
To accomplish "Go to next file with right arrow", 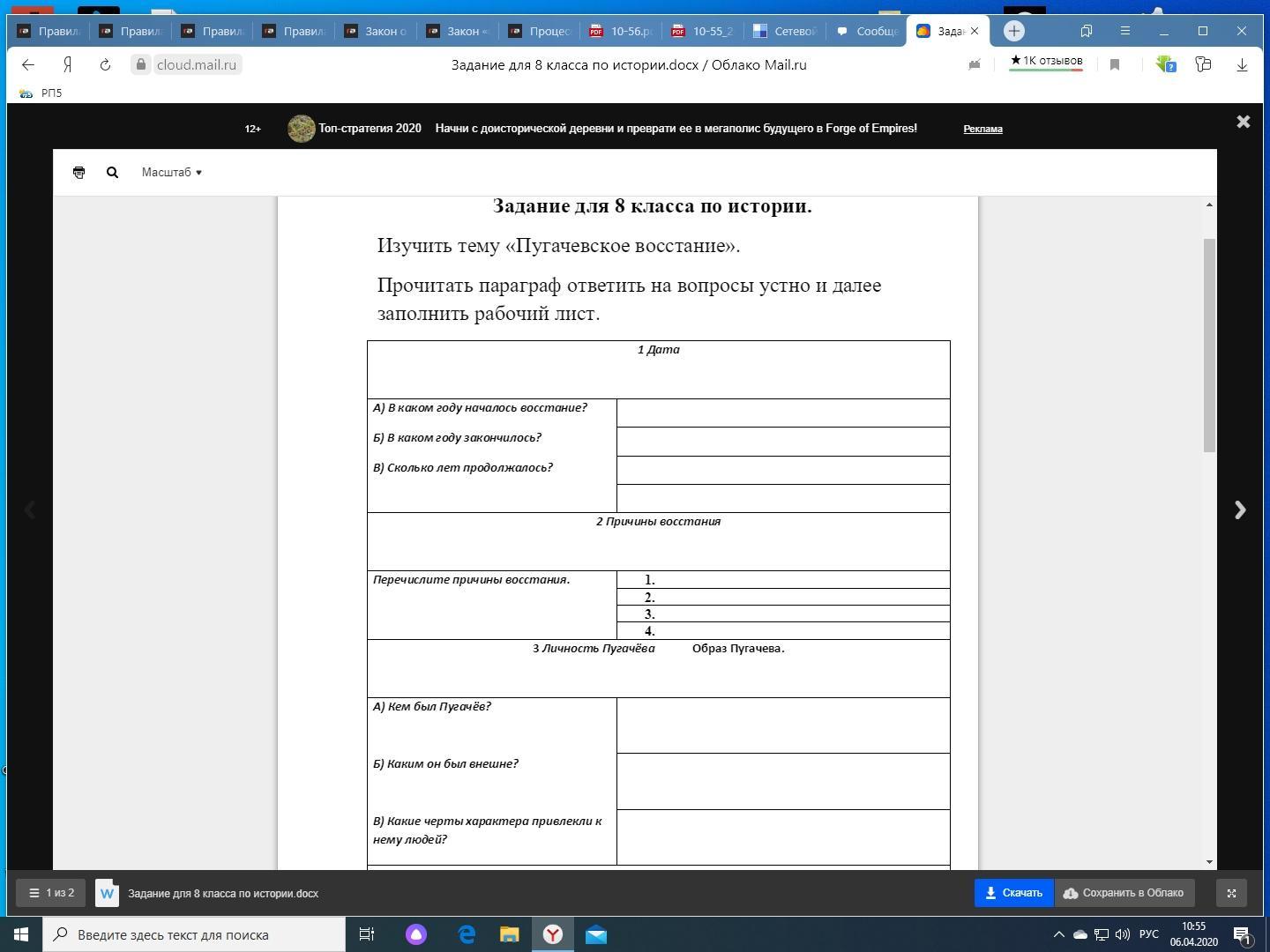I will (x=1240, y=510).
